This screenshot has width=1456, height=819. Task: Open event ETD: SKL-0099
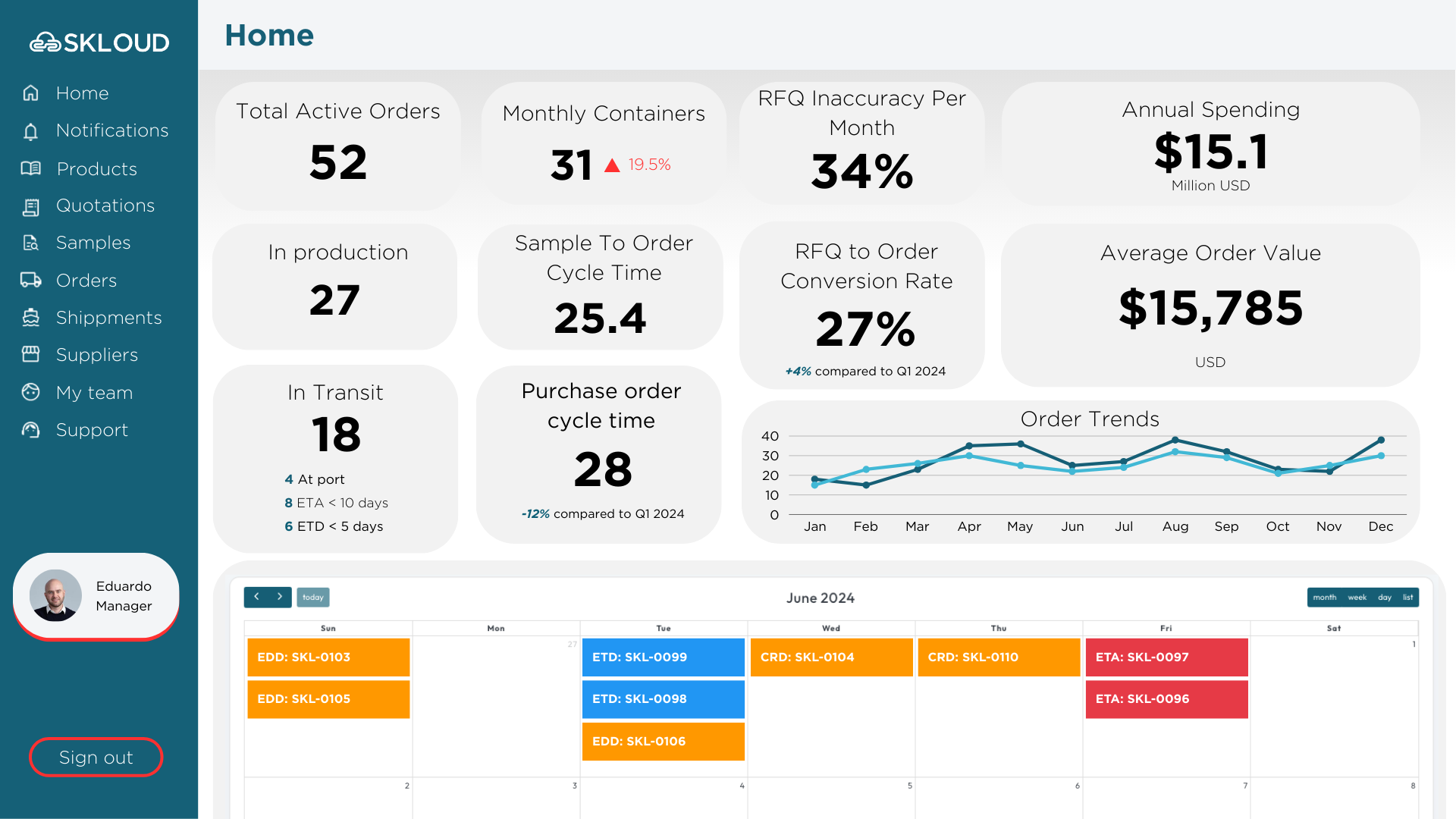point(664,657)
